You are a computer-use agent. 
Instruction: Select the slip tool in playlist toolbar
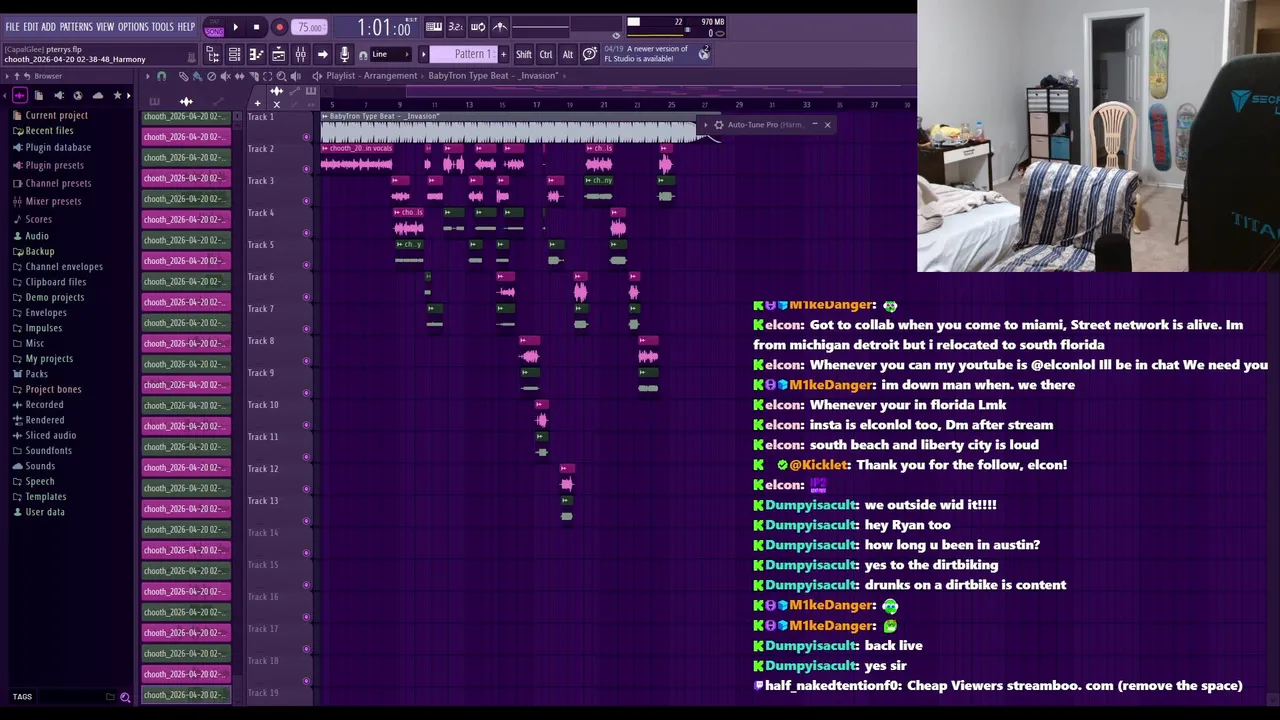click(239, 76)
